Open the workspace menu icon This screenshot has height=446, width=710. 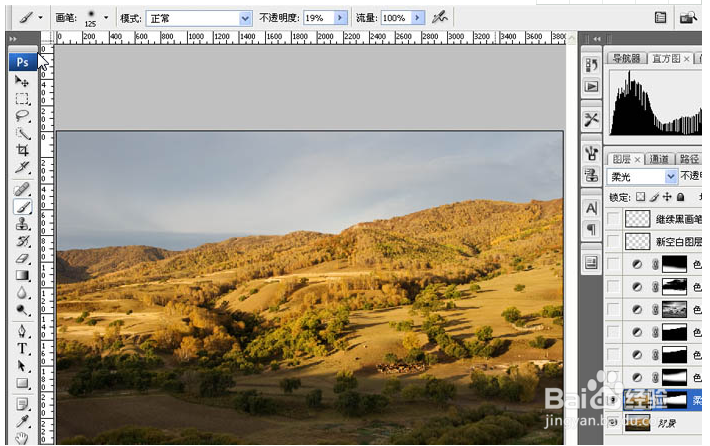pyautogui.click(x=688, y=18)
